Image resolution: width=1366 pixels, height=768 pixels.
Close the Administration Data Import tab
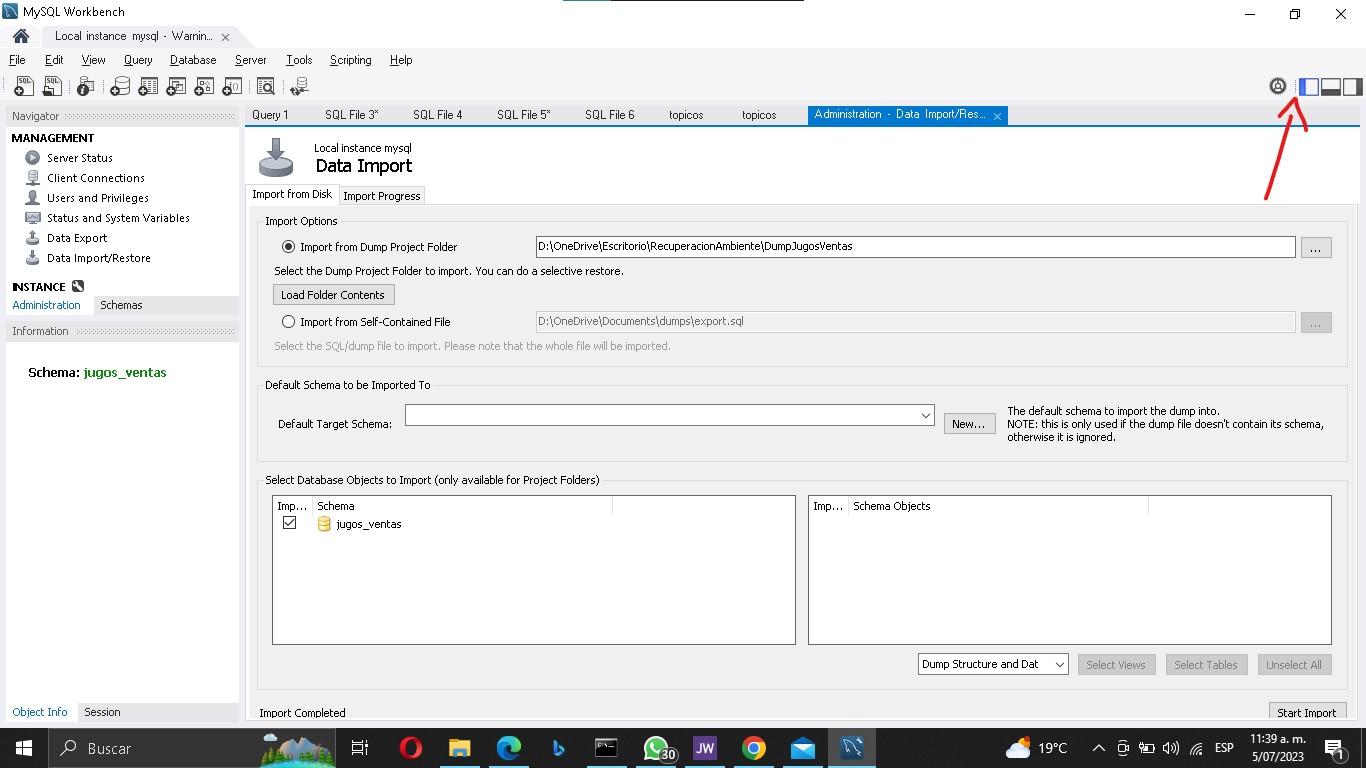click(997, 116)
